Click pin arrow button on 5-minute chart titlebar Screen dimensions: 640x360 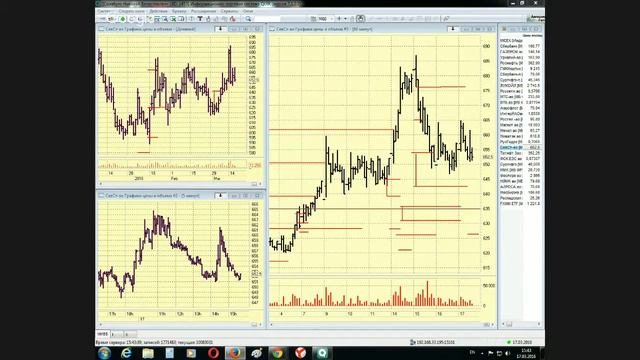pyautogui.click(x=220, y=196)
